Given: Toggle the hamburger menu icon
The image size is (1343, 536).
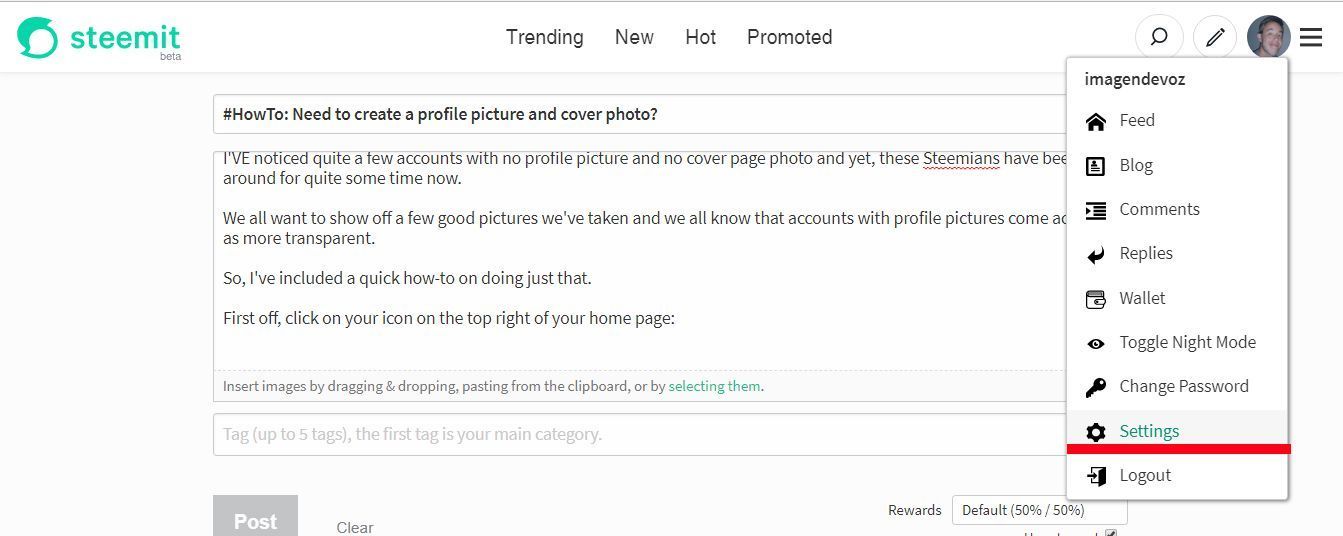Looking at the screenshot, I should 1311,38.
